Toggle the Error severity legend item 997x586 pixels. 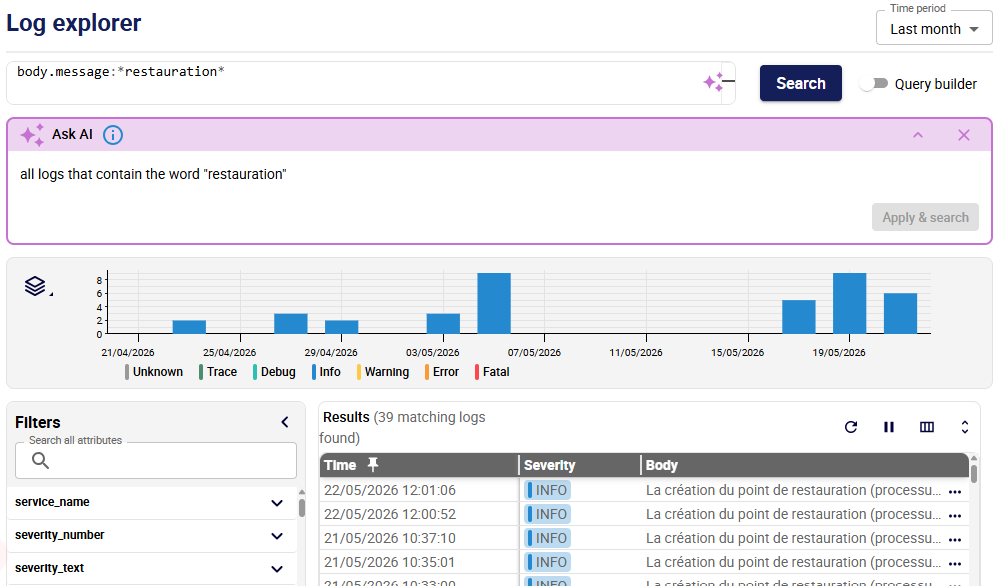pos(442,372)
